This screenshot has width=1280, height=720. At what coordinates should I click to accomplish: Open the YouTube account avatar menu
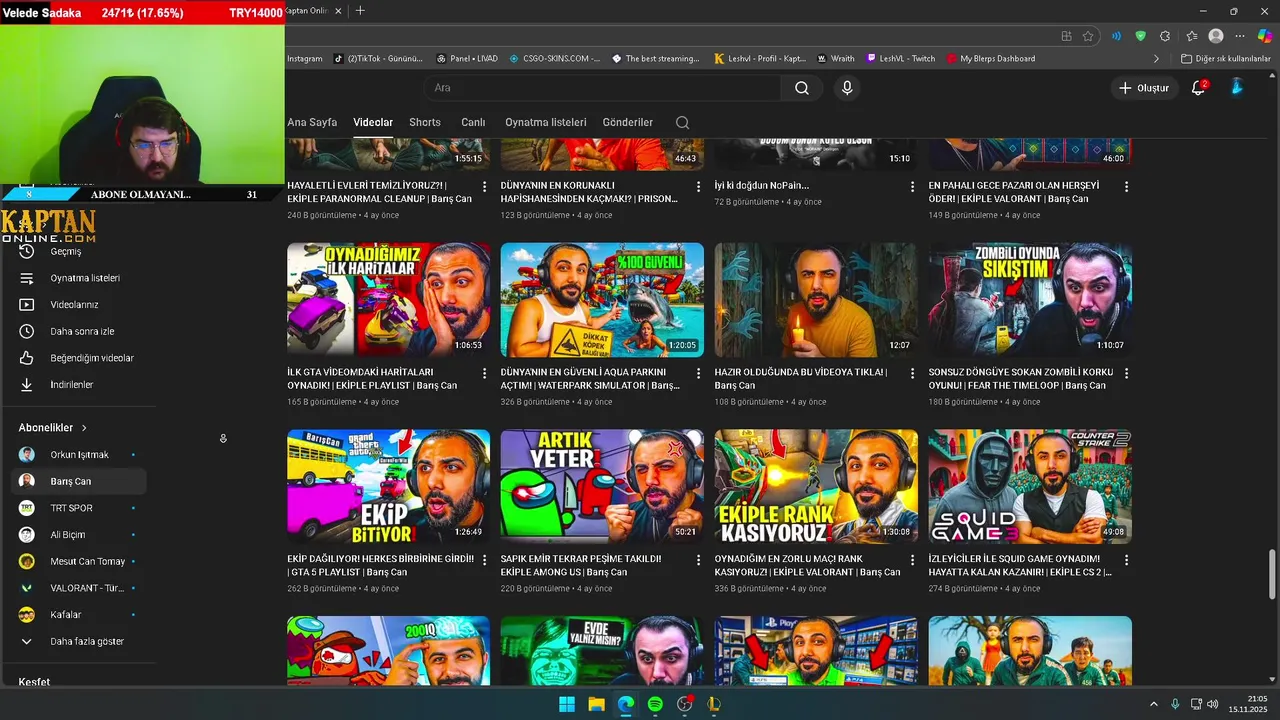[x=1237, y=88]
